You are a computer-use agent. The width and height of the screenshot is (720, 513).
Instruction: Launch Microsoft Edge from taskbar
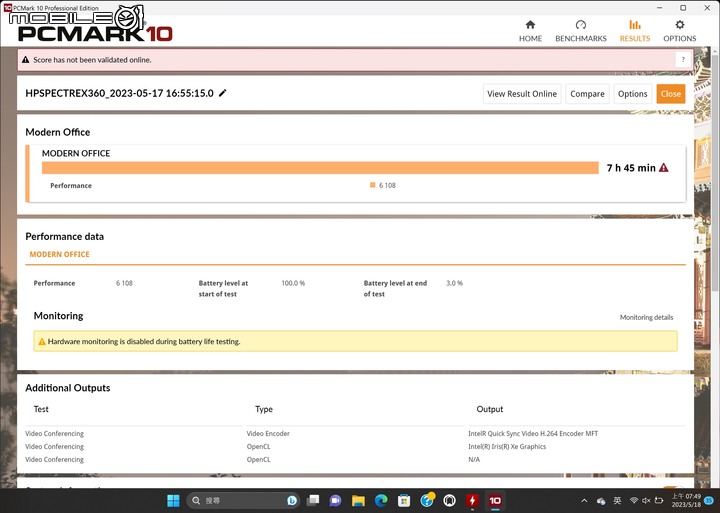click(x=381, y=501)
